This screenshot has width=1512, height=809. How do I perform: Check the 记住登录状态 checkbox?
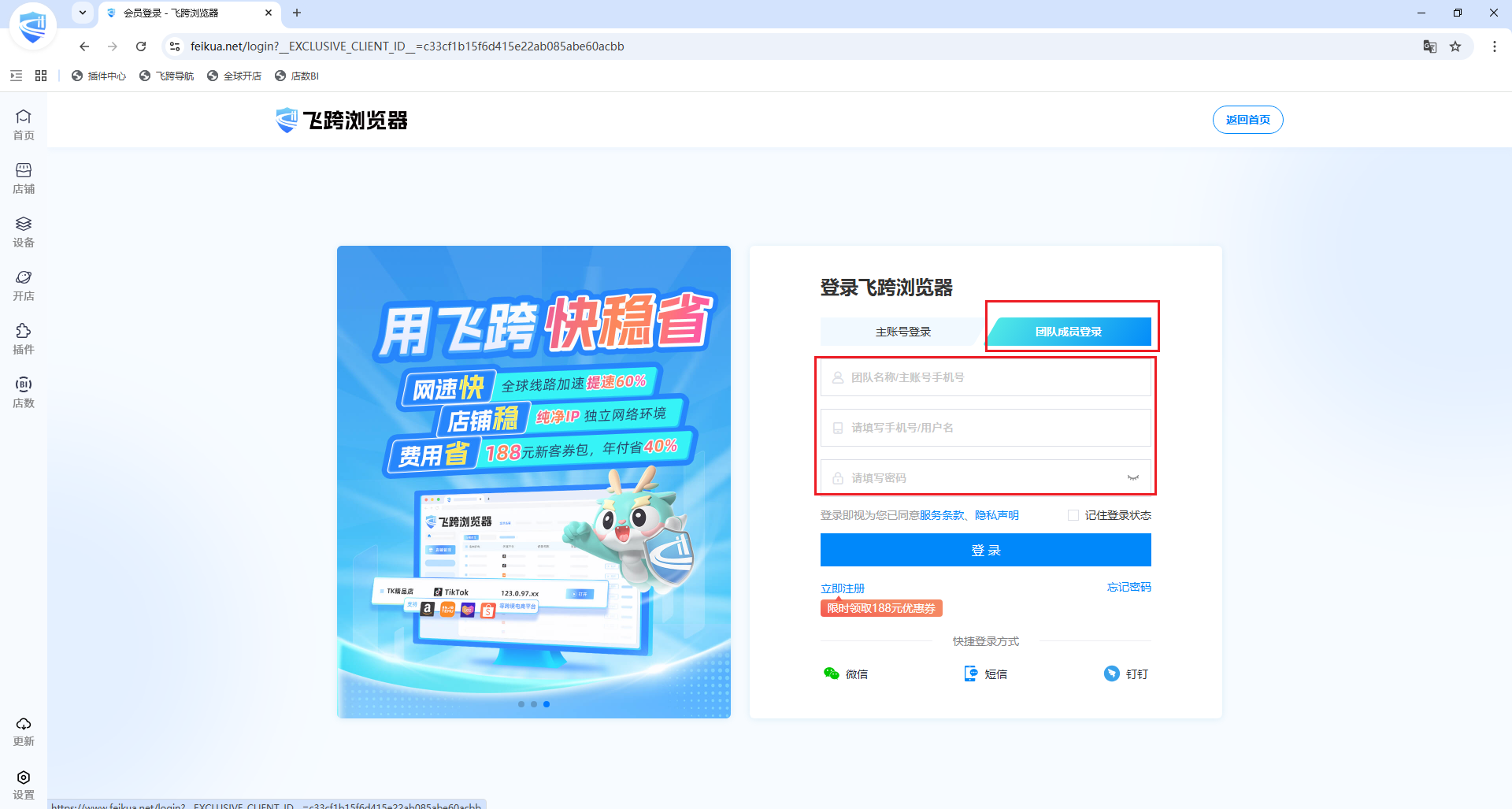tap(1073, 515)
